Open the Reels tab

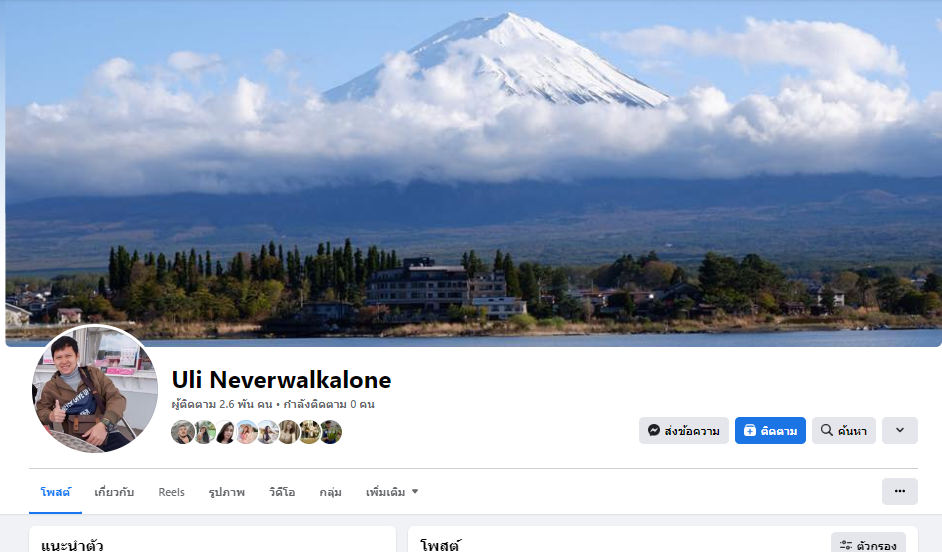171,492
